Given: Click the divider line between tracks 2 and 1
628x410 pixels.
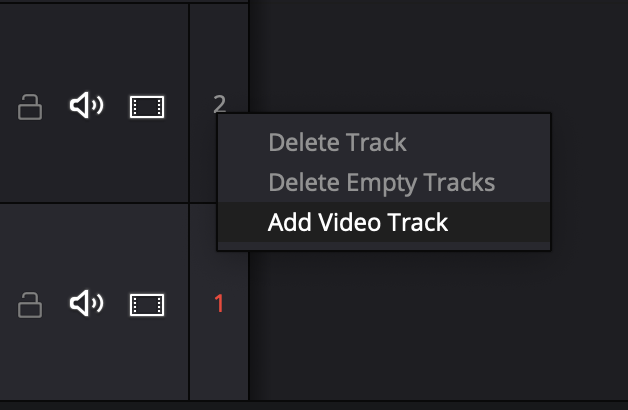Looking at the screenshot, I should pos(100,203).
